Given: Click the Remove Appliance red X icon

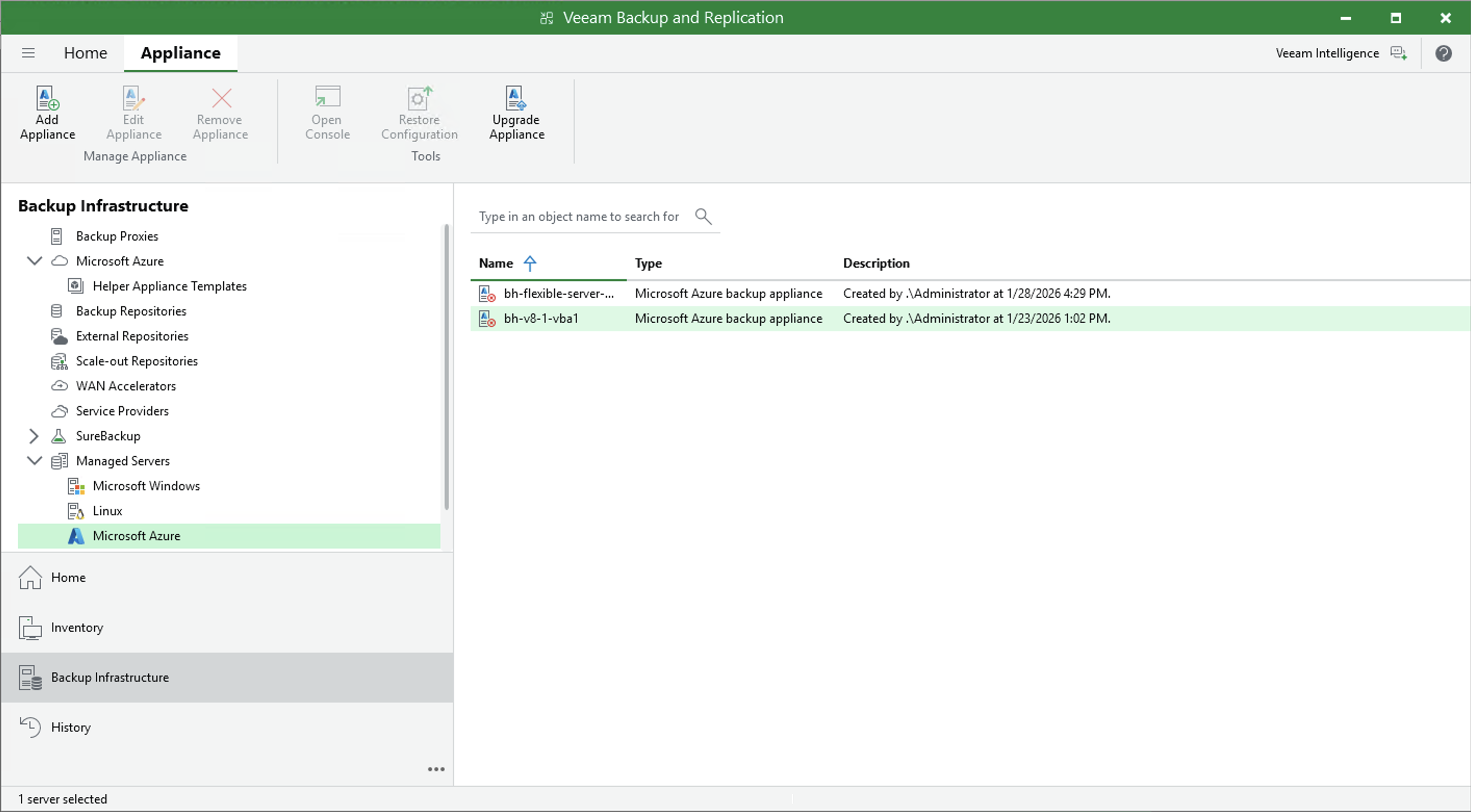Looking at the screenshot, I should coord(221,98).
